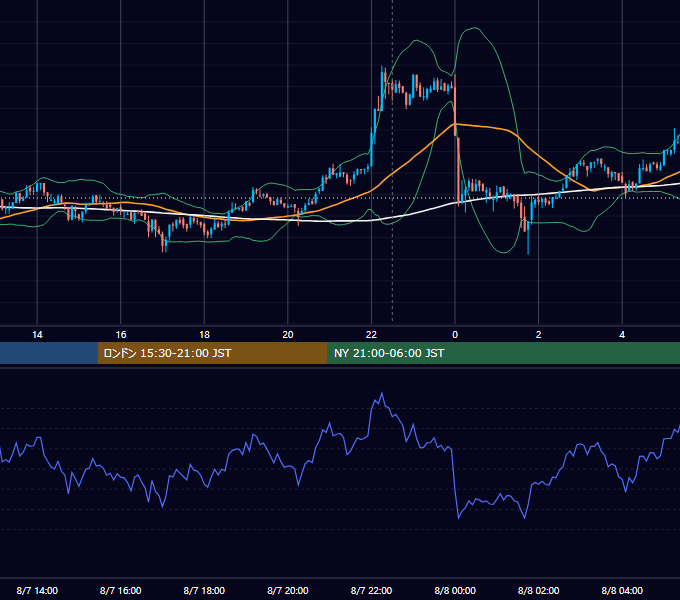Click the 22 hour label on the upper axis
Screen dimensions: 680x600
(x=371, y=335)
